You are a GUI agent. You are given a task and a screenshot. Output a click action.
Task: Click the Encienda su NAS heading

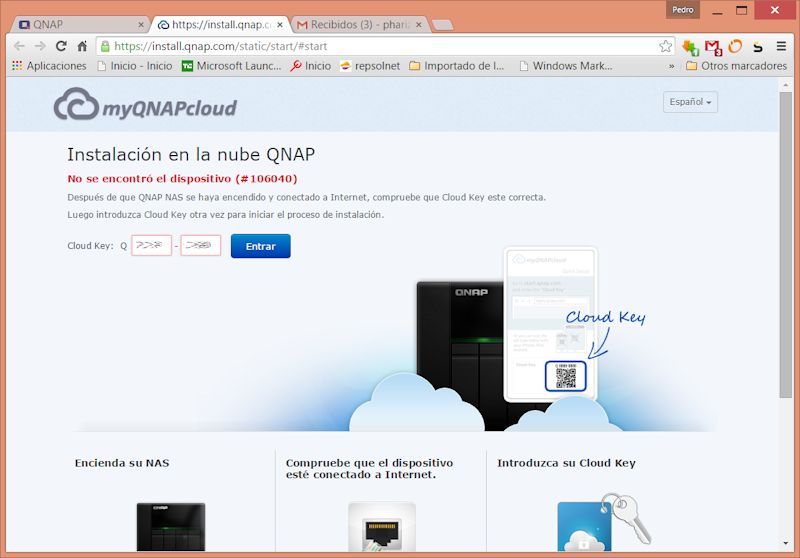122,463
